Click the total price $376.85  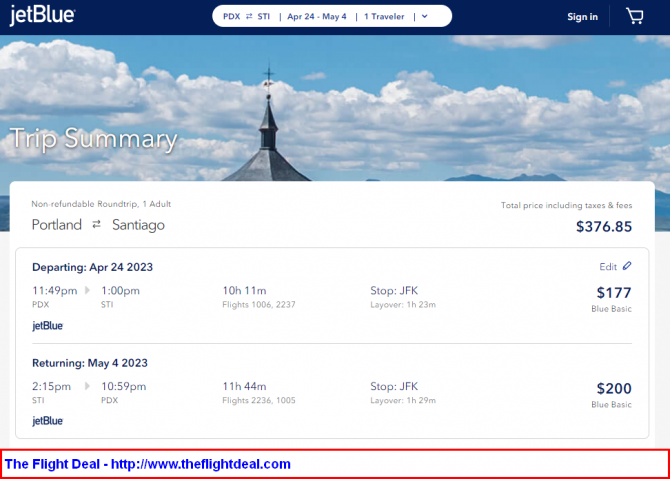604,226
